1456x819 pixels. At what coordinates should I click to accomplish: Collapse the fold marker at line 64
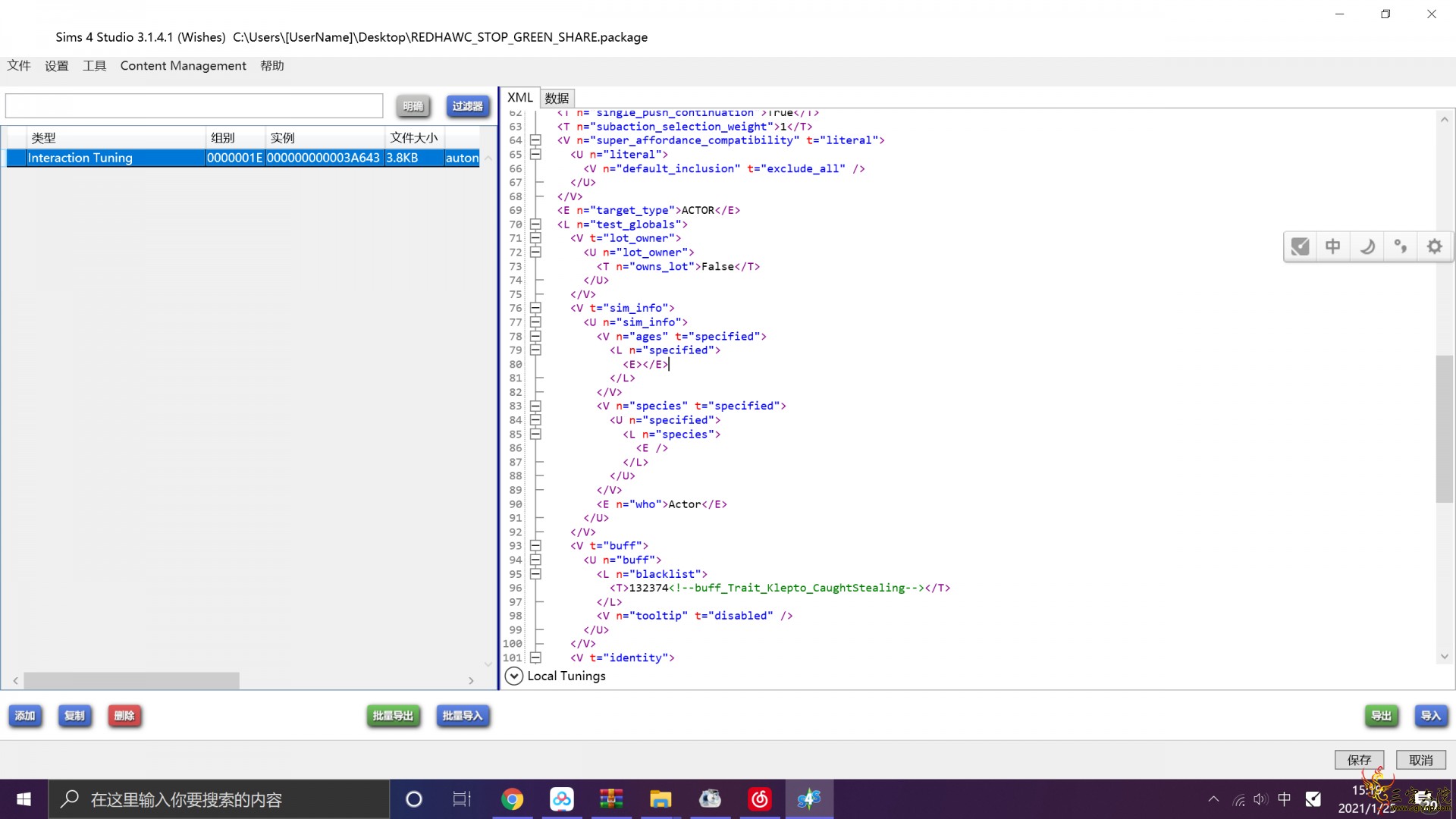[535, 140]
